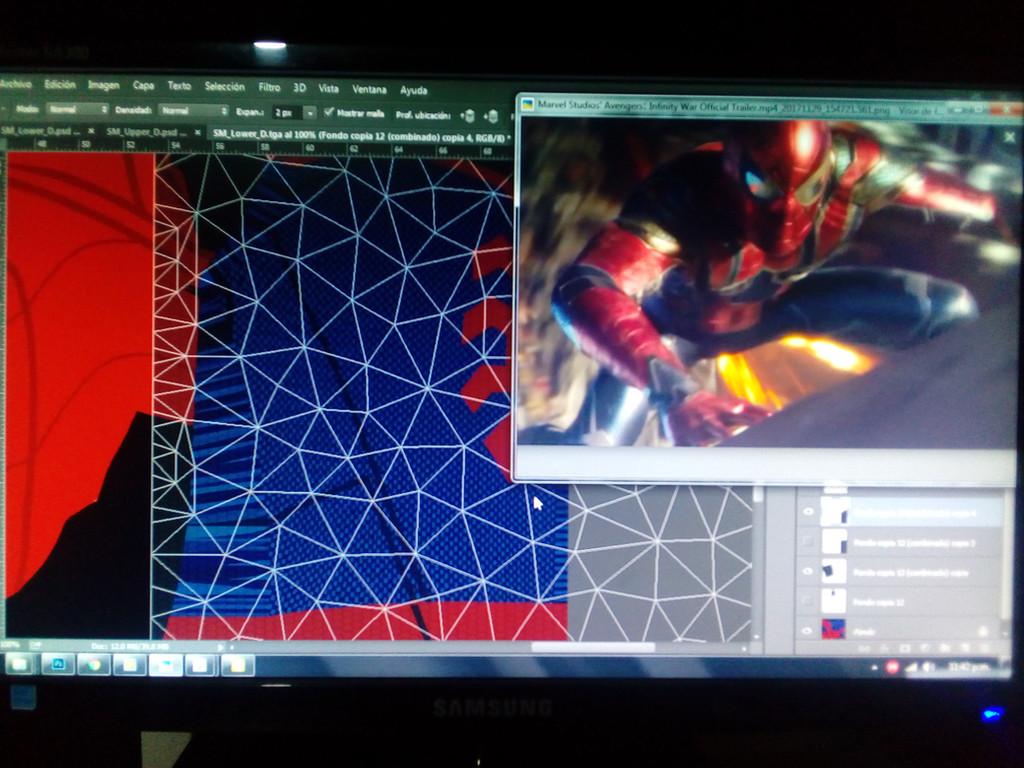
Task: Click the network signal tray icon
Action: tap(911, 667)
